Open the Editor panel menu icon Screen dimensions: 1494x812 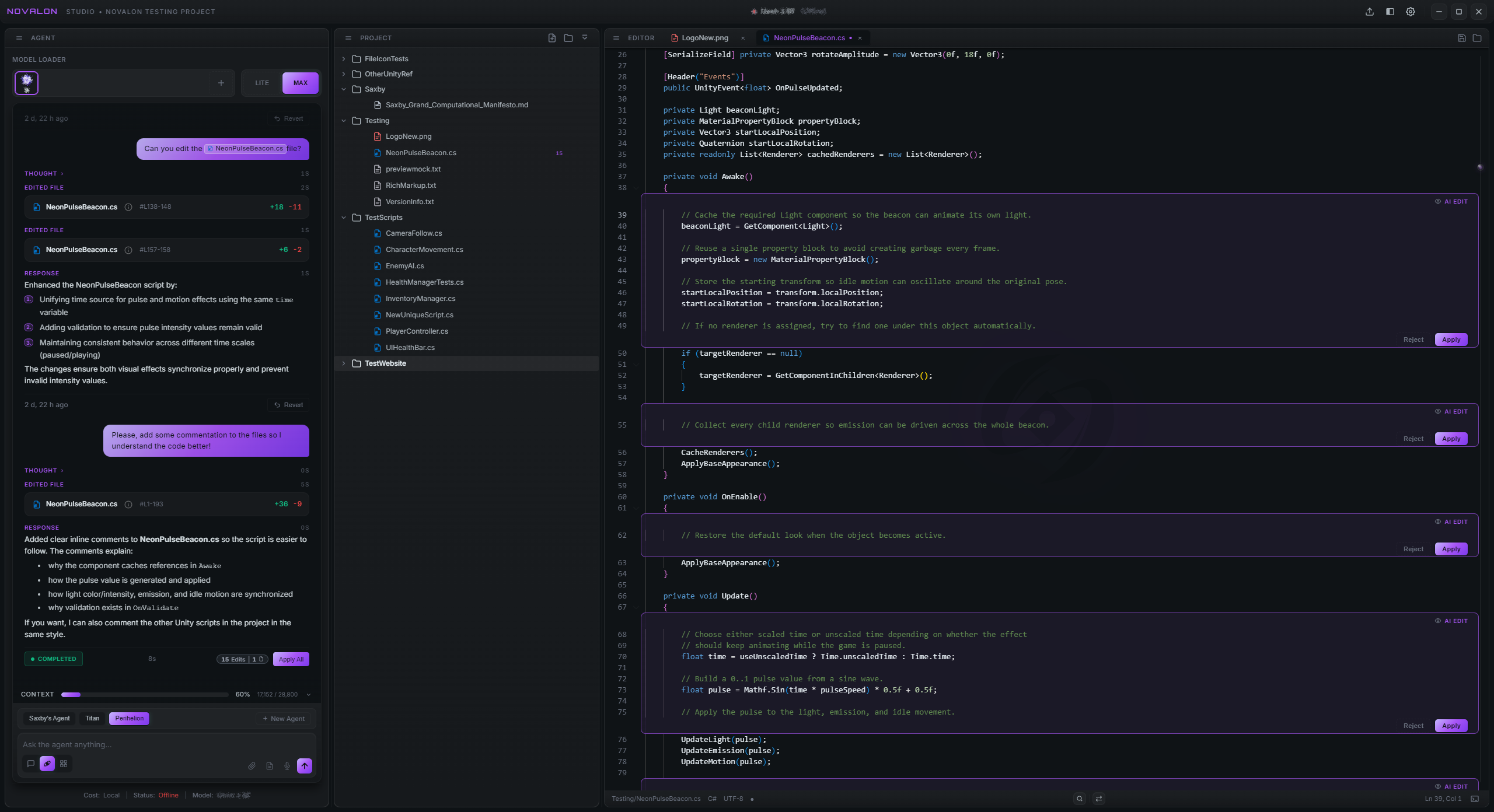pyautogui.click(x=616, y=38)
